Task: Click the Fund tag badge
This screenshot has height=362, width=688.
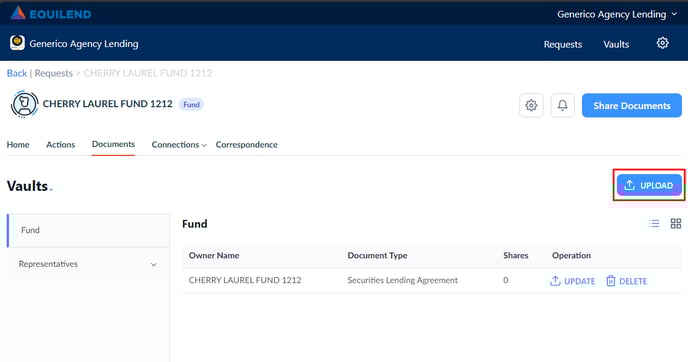Action: point(191,104)
